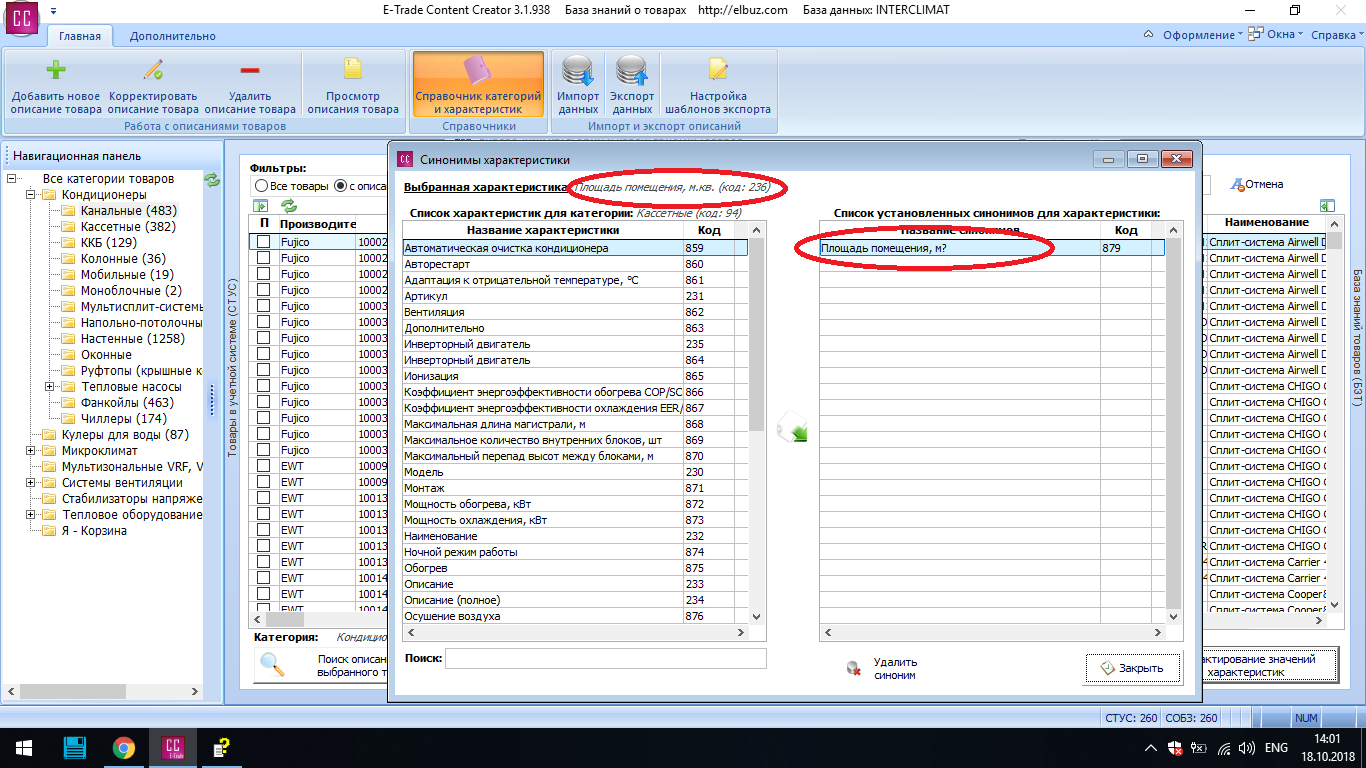Open the Google Chrome taskbar icon
The width and height of the screenshot is (1366, 768).
[x=123, y=748]
